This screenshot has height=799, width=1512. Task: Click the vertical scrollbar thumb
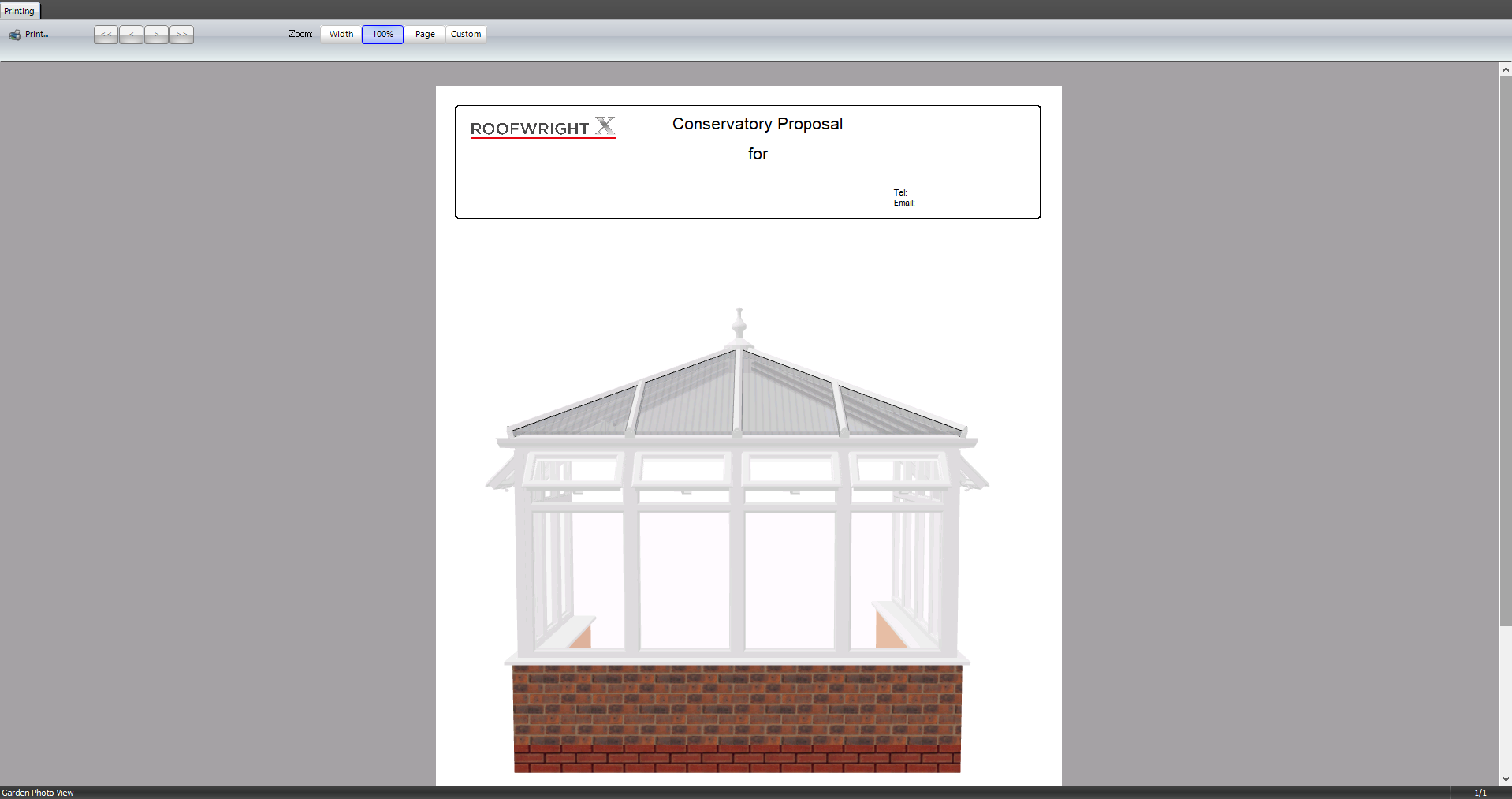point(1506,350)
